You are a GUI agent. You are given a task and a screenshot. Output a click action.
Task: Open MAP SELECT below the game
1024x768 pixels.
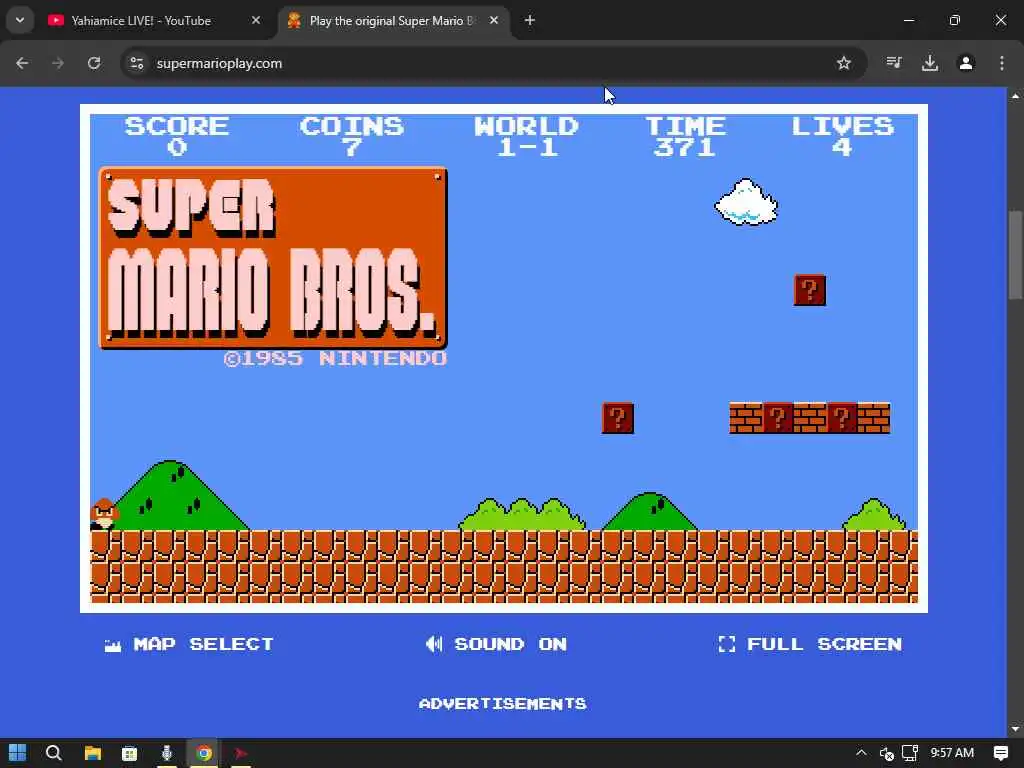pos(189,644)
